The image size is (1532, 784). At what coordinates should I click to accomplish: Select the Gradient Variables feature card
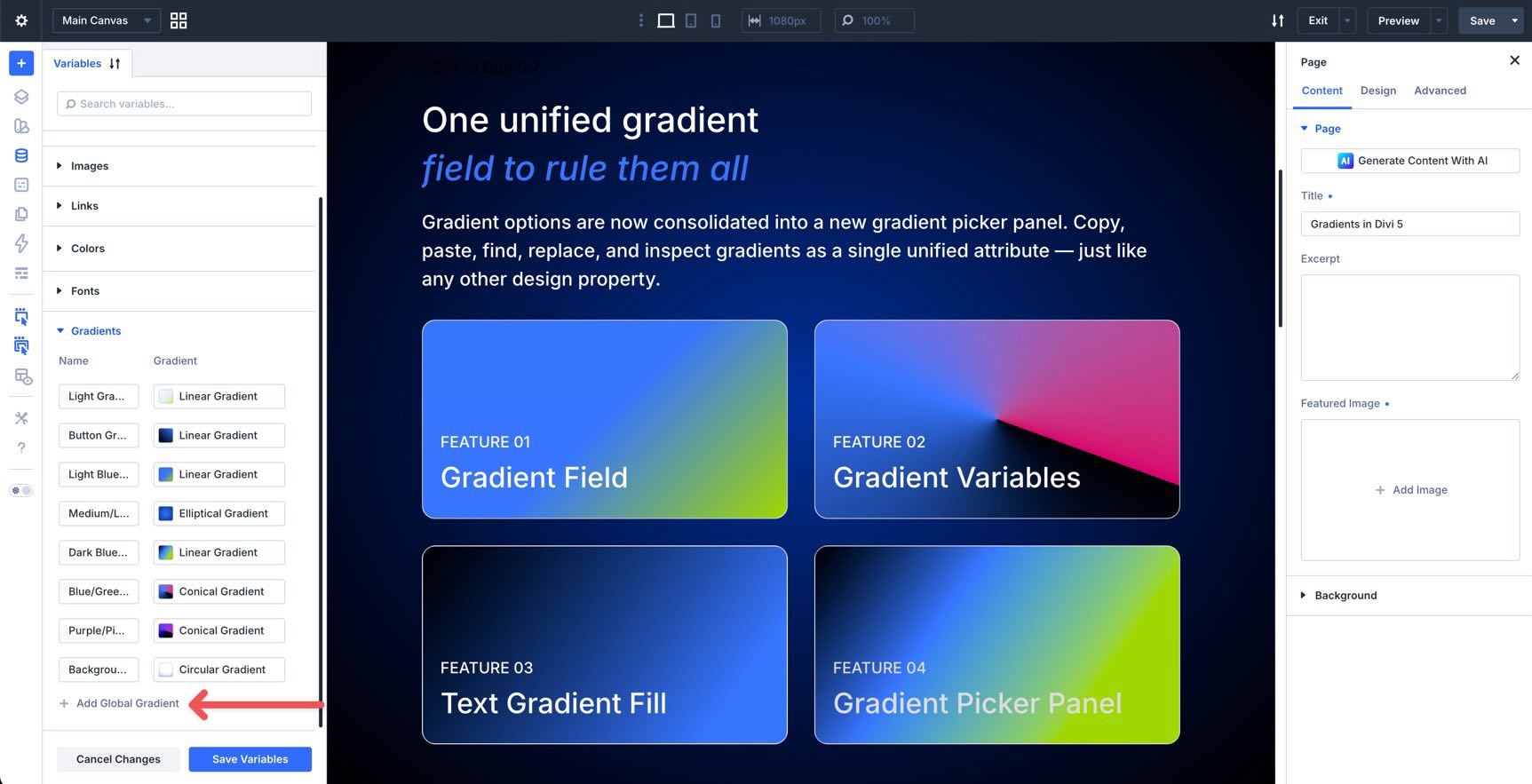(996, 419)
